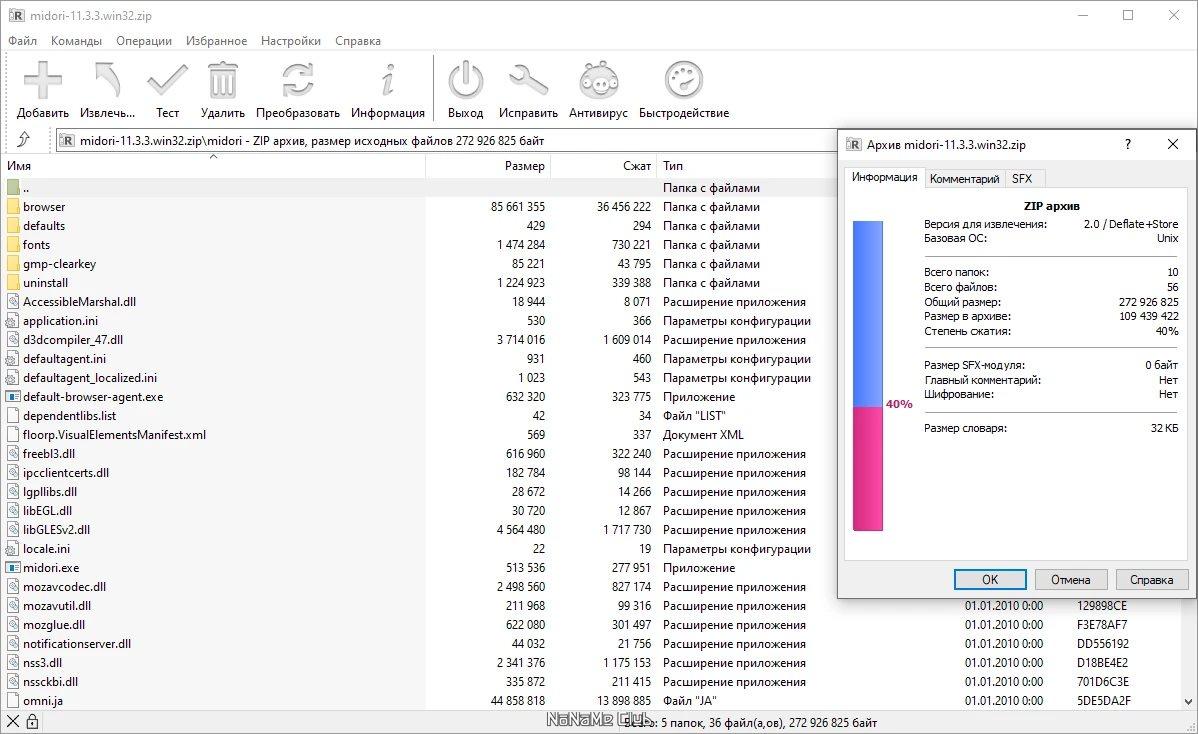Select the browser folder in list
Screen dimensions: 1198x734
[44, 207]
